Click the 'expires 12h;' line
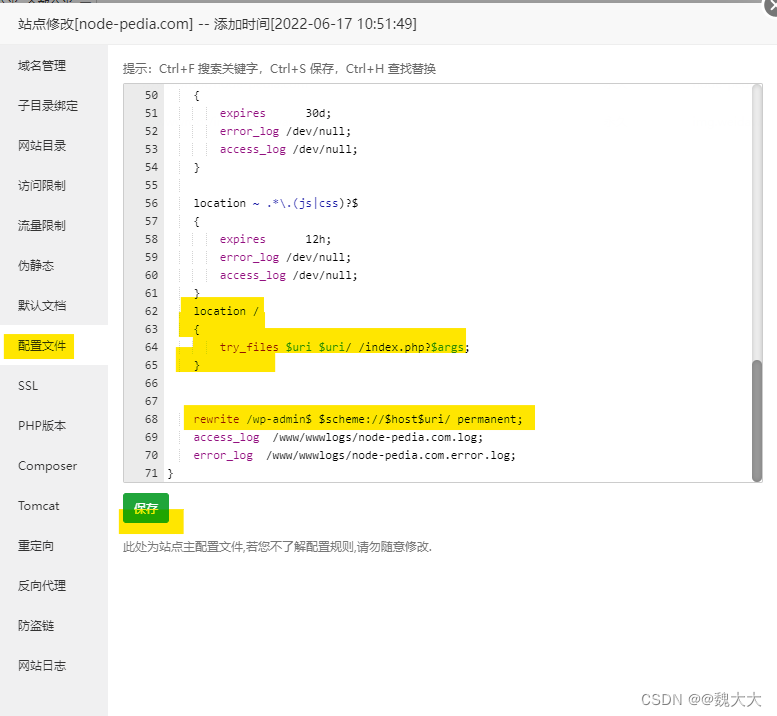Viewport: 777px width, 716px height. [275, 239]
